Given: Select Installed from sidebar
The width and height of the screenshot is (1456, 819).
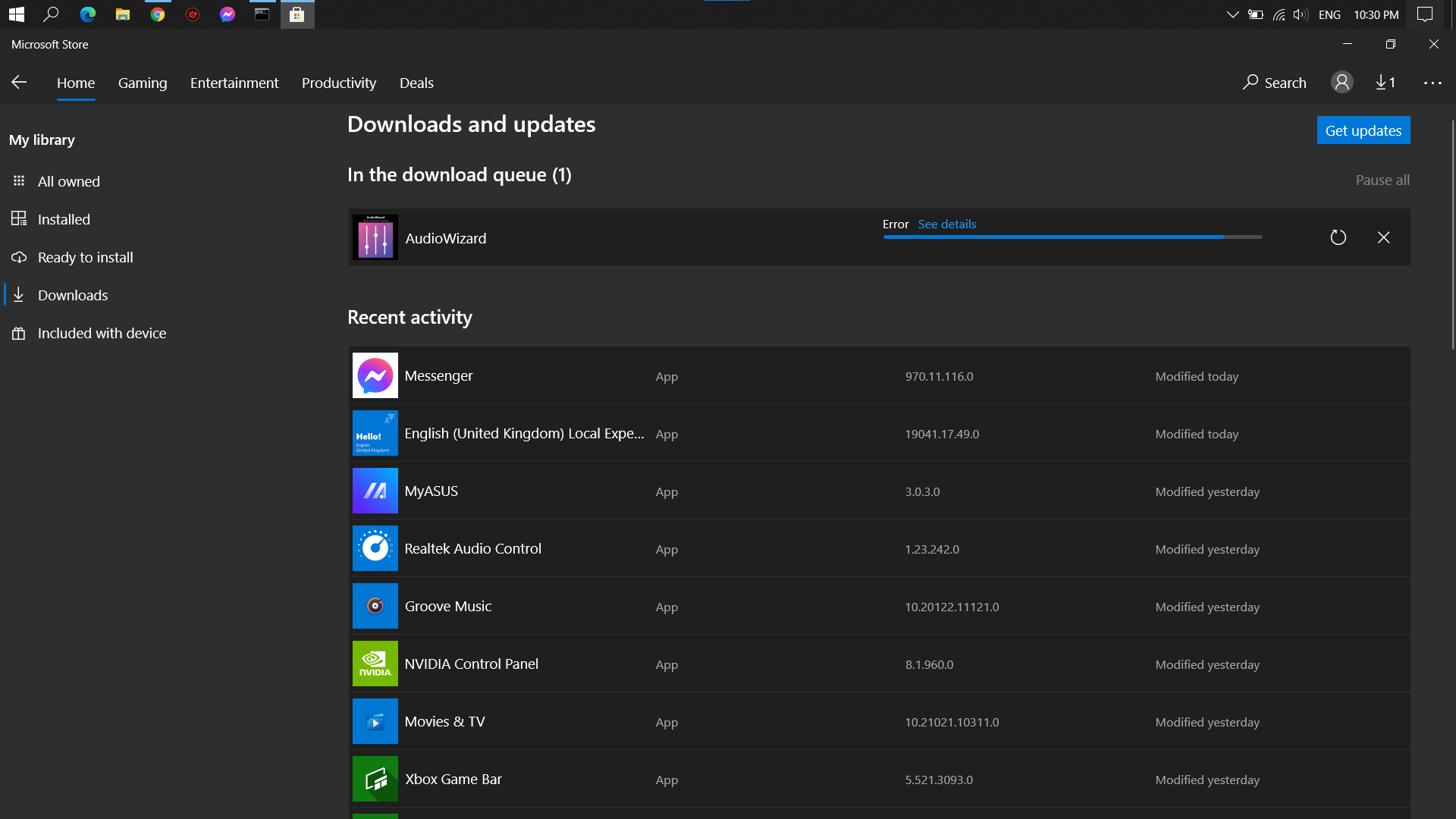Looking at the screenshot, I should 64,218.
